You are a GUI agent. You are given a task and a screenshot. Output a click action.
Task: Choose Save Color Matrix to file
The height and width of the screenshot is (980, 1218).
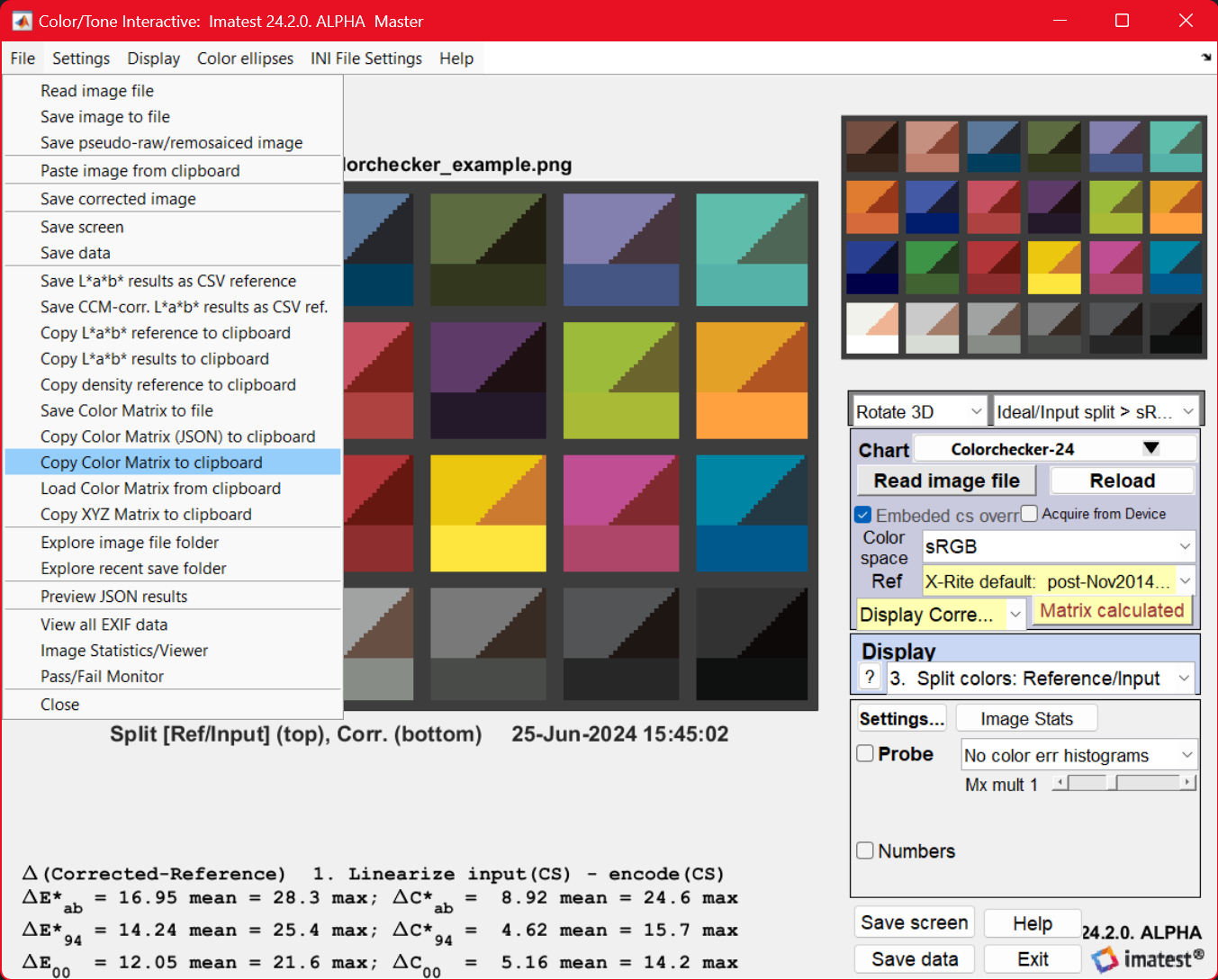tap(173, 410)
